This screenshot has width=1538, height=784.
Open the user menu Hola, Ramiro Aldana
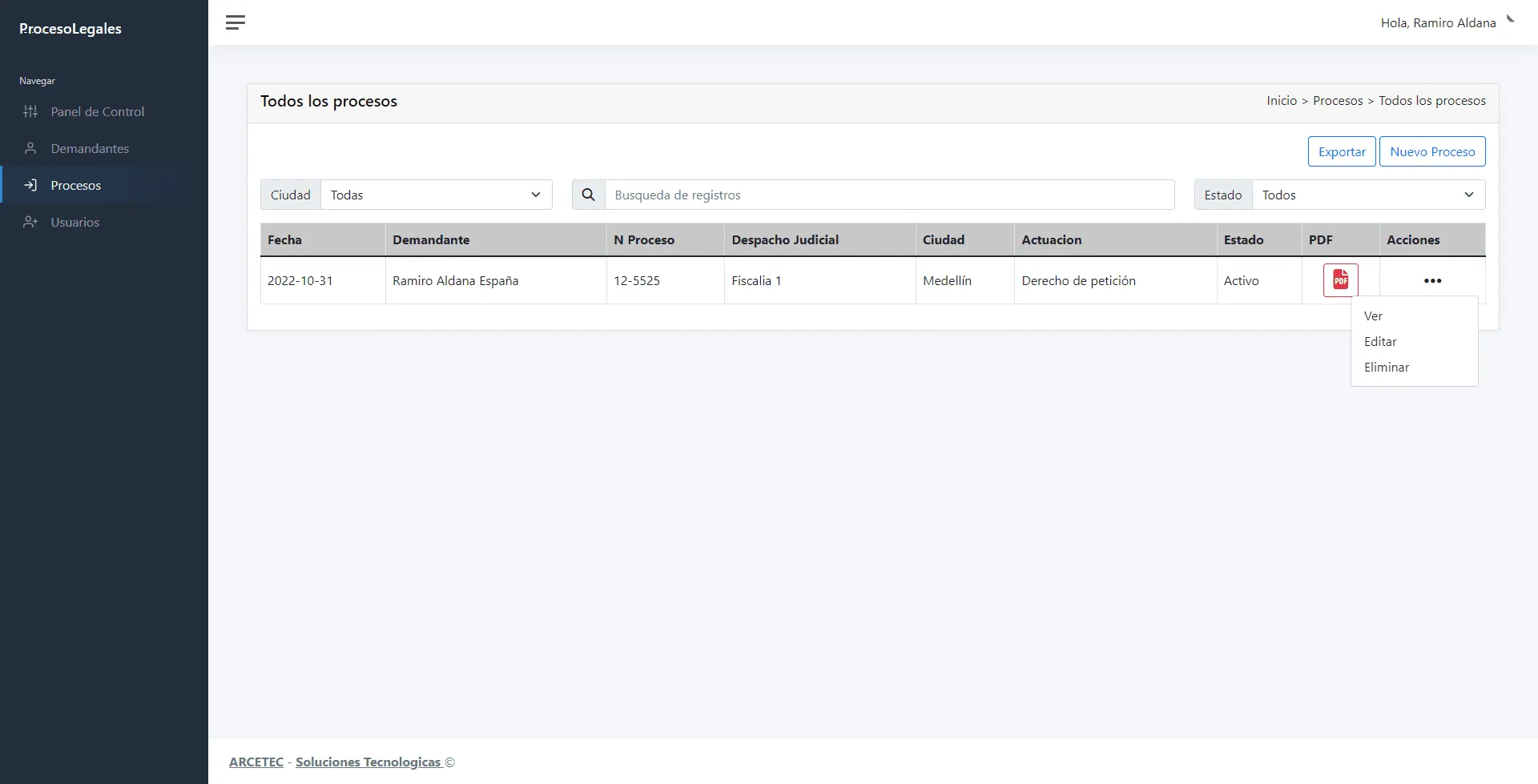1438,22
